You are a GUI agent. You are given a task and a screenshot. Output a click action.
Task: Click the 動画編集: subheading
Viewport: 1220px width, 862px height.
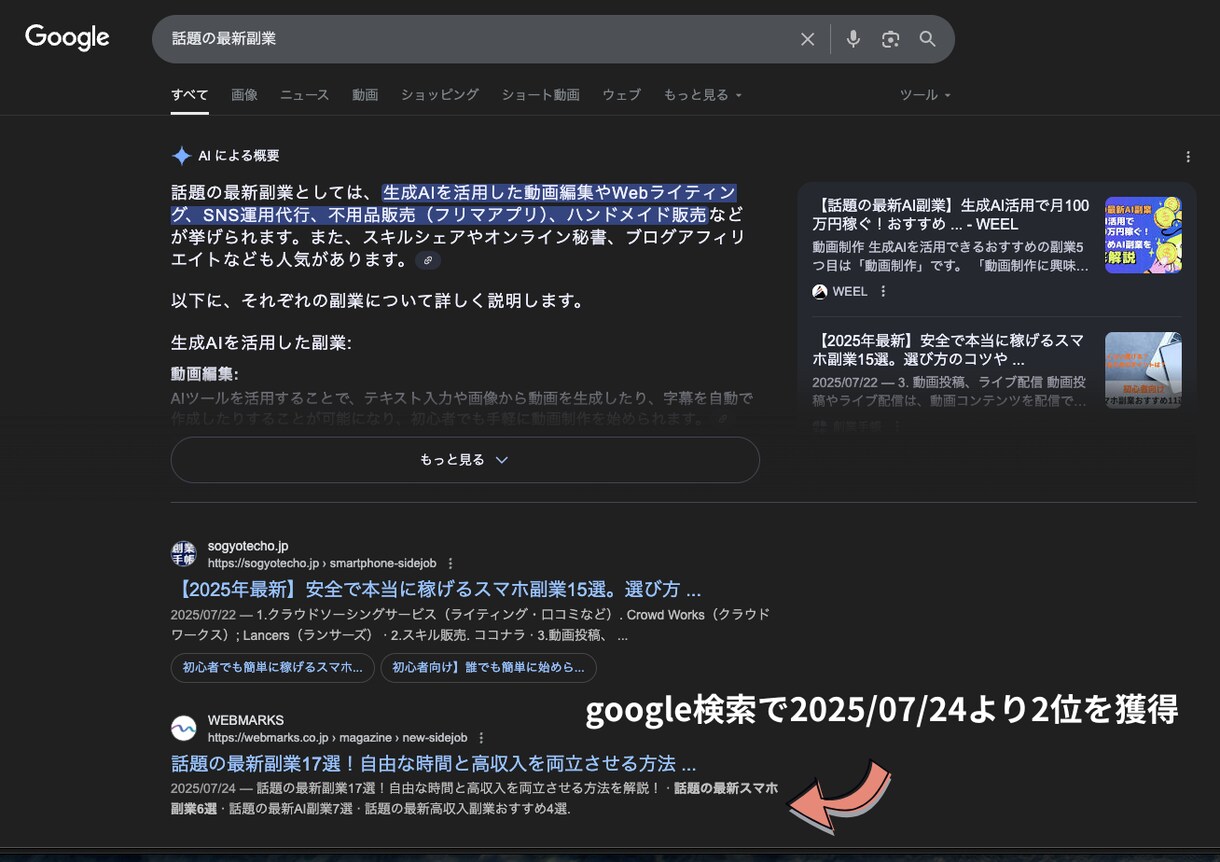click(205, 374)
